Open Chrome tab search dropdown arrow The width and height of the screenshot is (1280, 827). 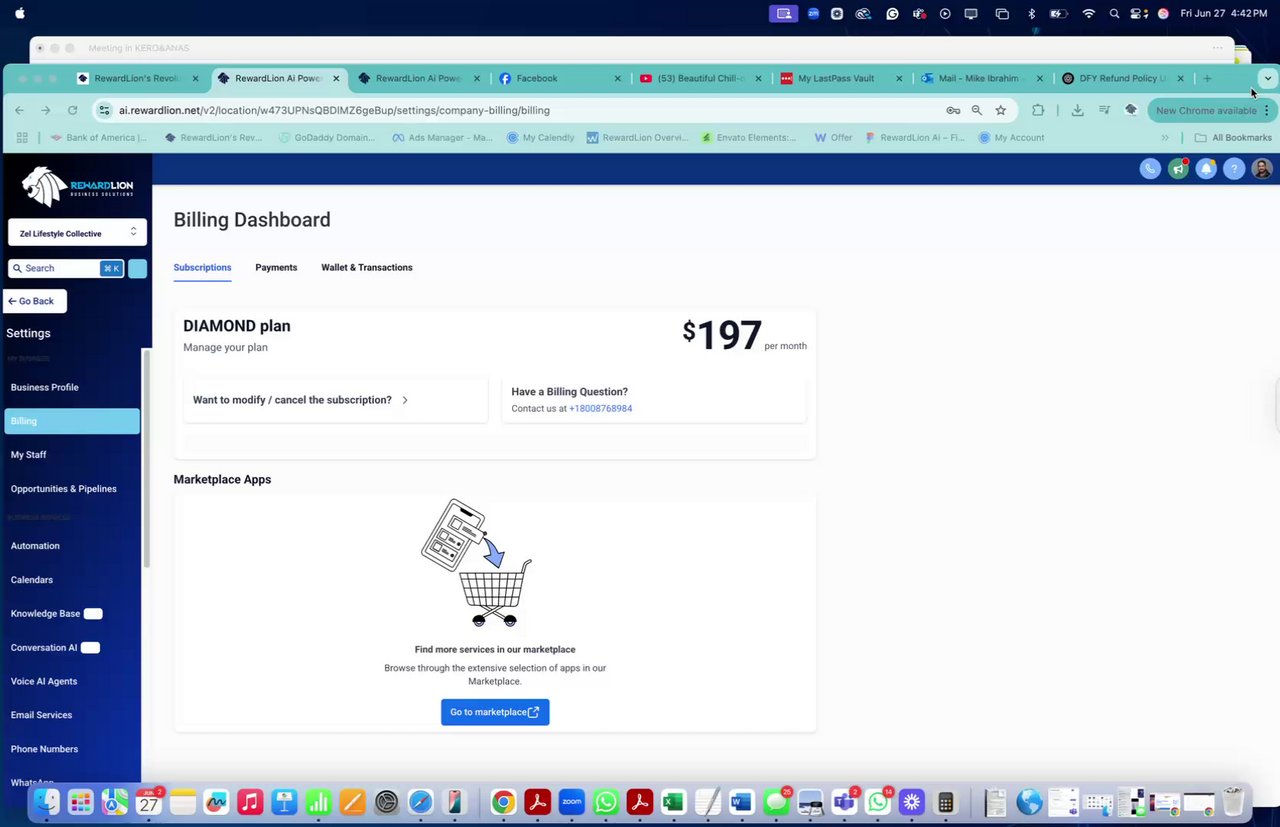(x=1268, y=78)
